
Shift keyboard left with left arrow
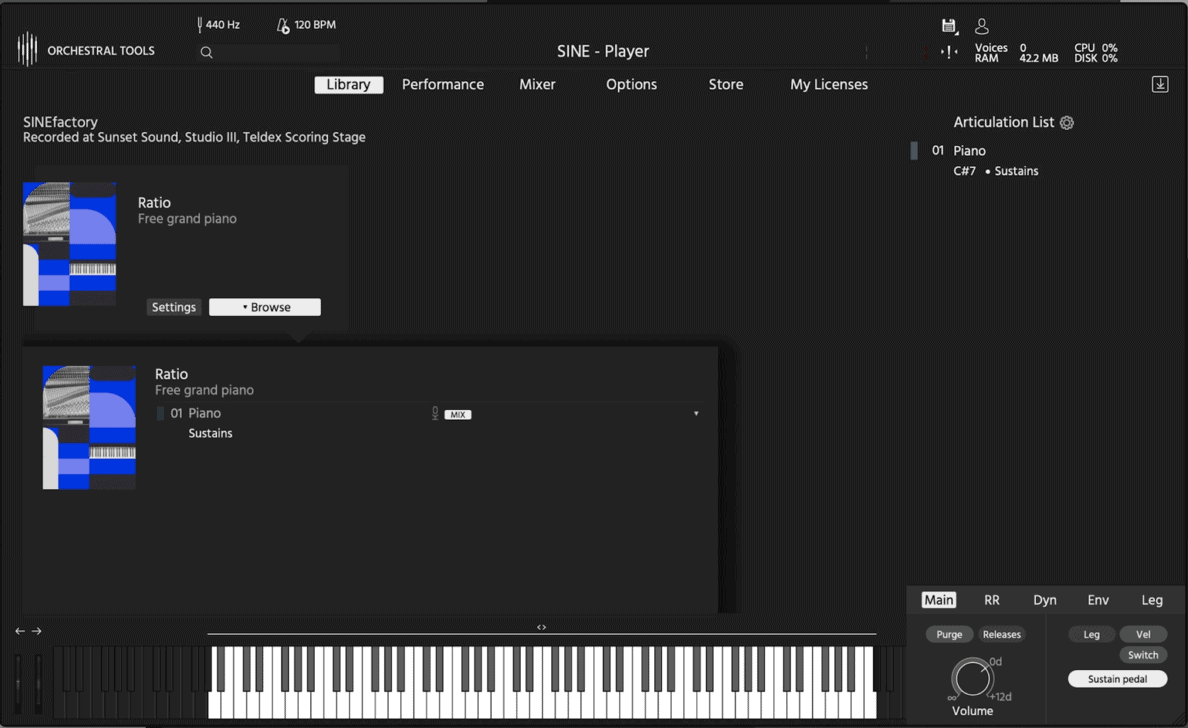click(x=20, y=631)
